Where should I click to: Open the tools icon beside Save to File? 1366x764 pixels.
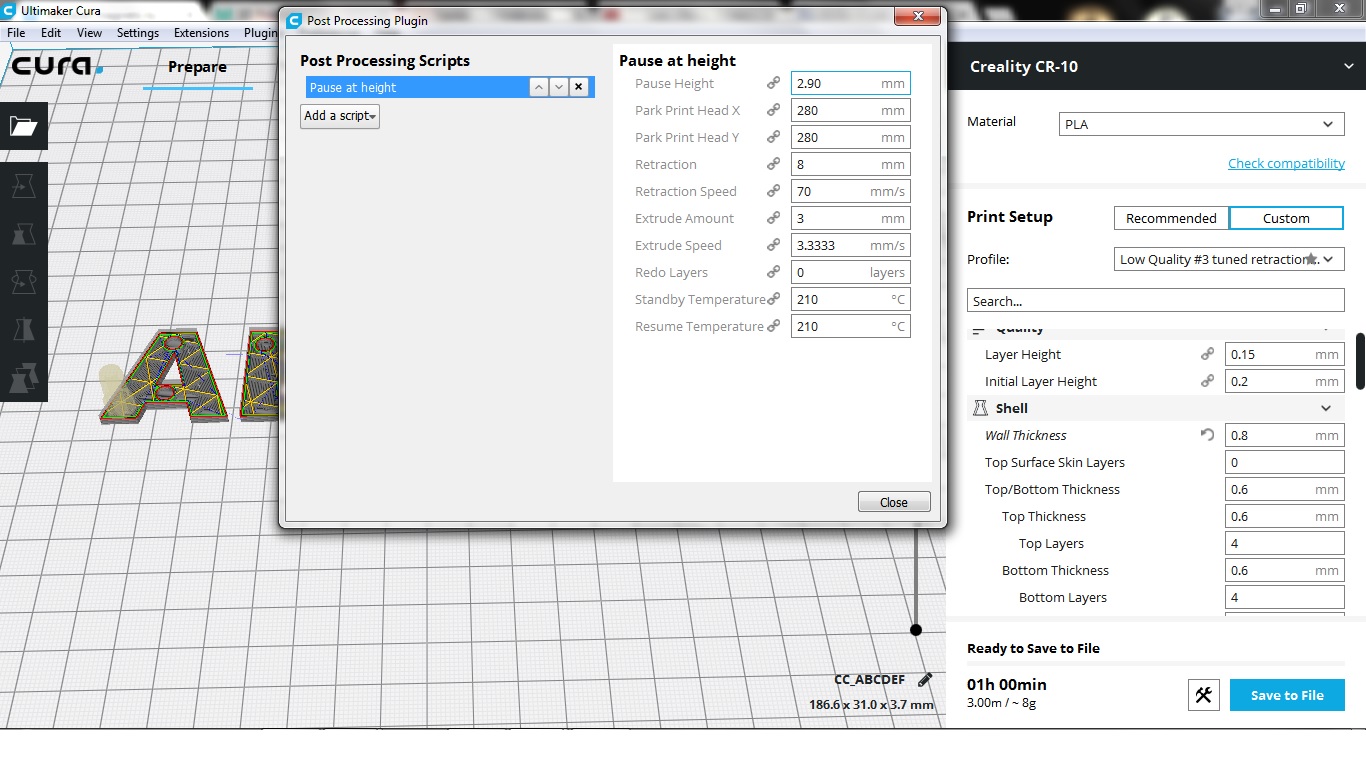coord(1204,695)
